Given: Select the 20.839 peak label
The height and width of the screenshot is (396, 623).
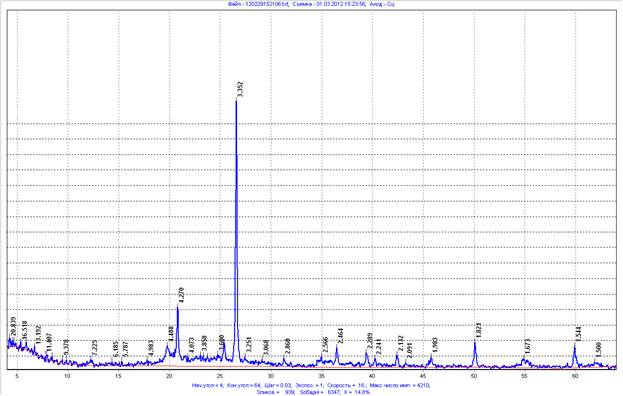Looking at the screenshot, I should pyautogui.click(x=13, y=326).
